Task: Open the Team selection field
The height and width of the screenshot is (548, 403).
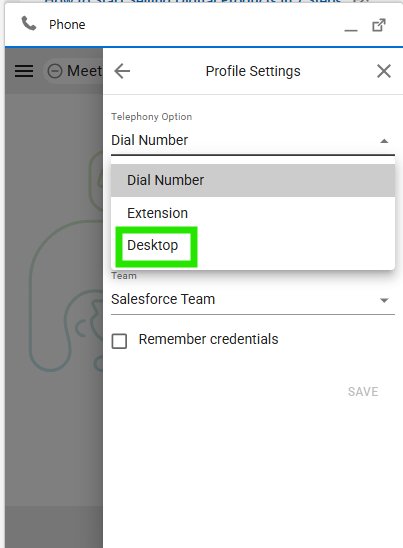Action: click(253, 300)
